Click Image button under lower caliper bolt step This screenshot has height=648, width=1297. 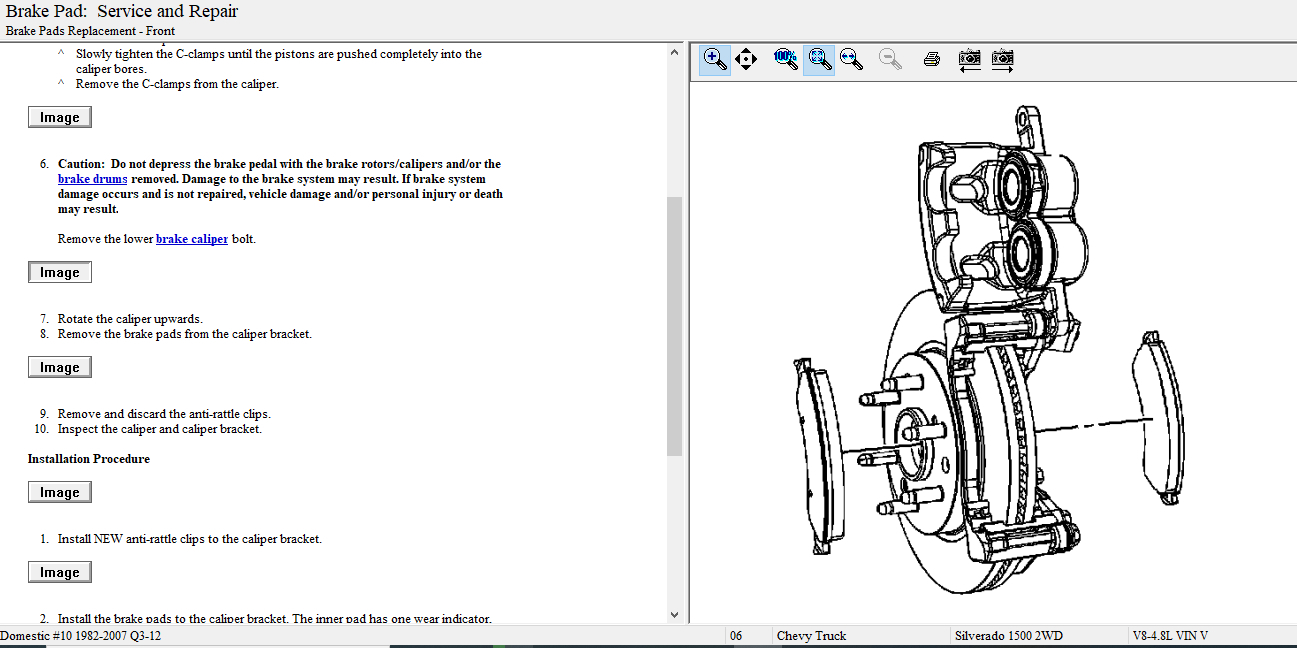(x=60, y=272)
